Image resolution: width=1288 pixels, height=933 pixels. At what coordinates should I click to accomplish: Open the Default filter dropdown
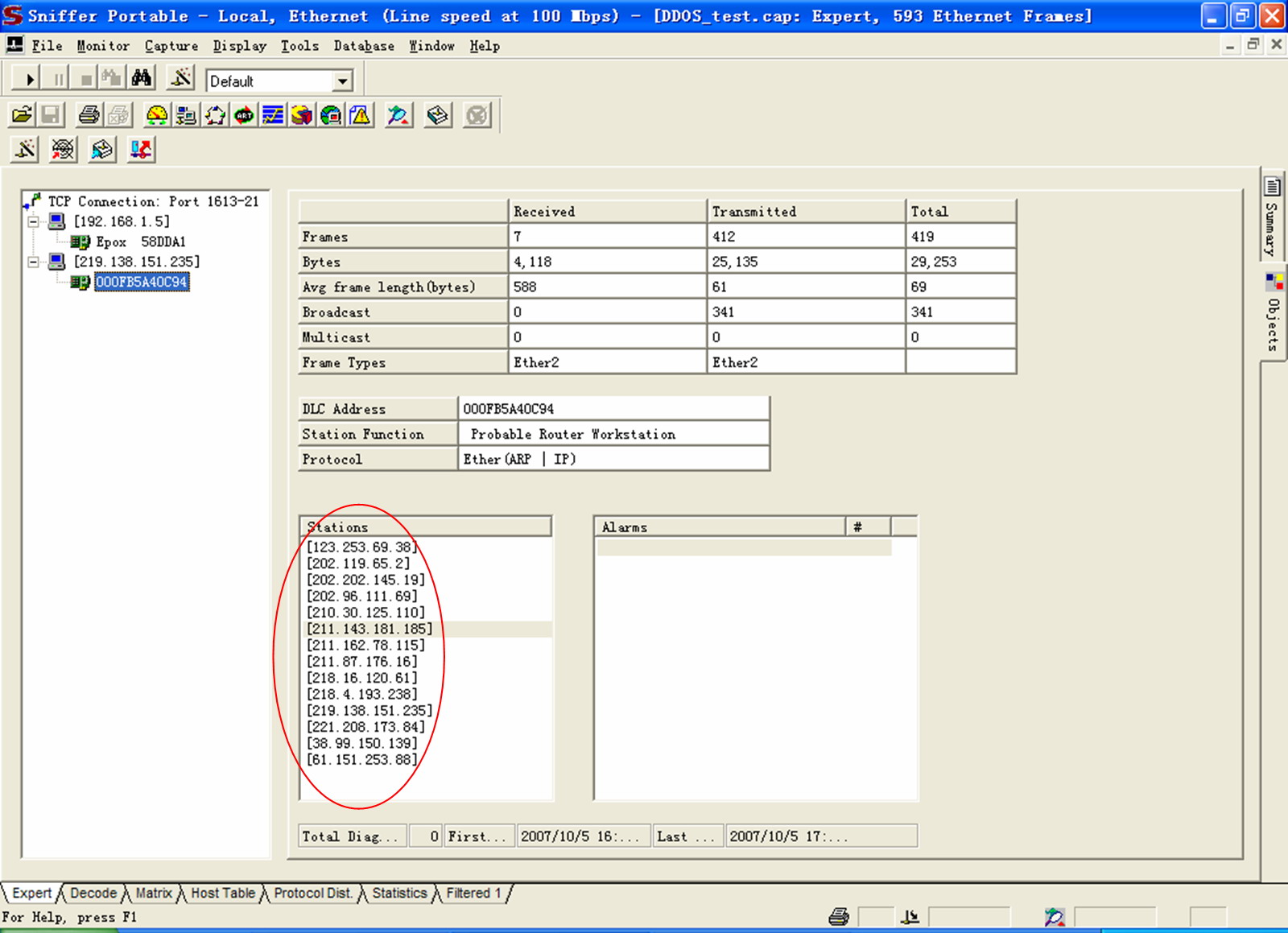(x=343, y=81)
